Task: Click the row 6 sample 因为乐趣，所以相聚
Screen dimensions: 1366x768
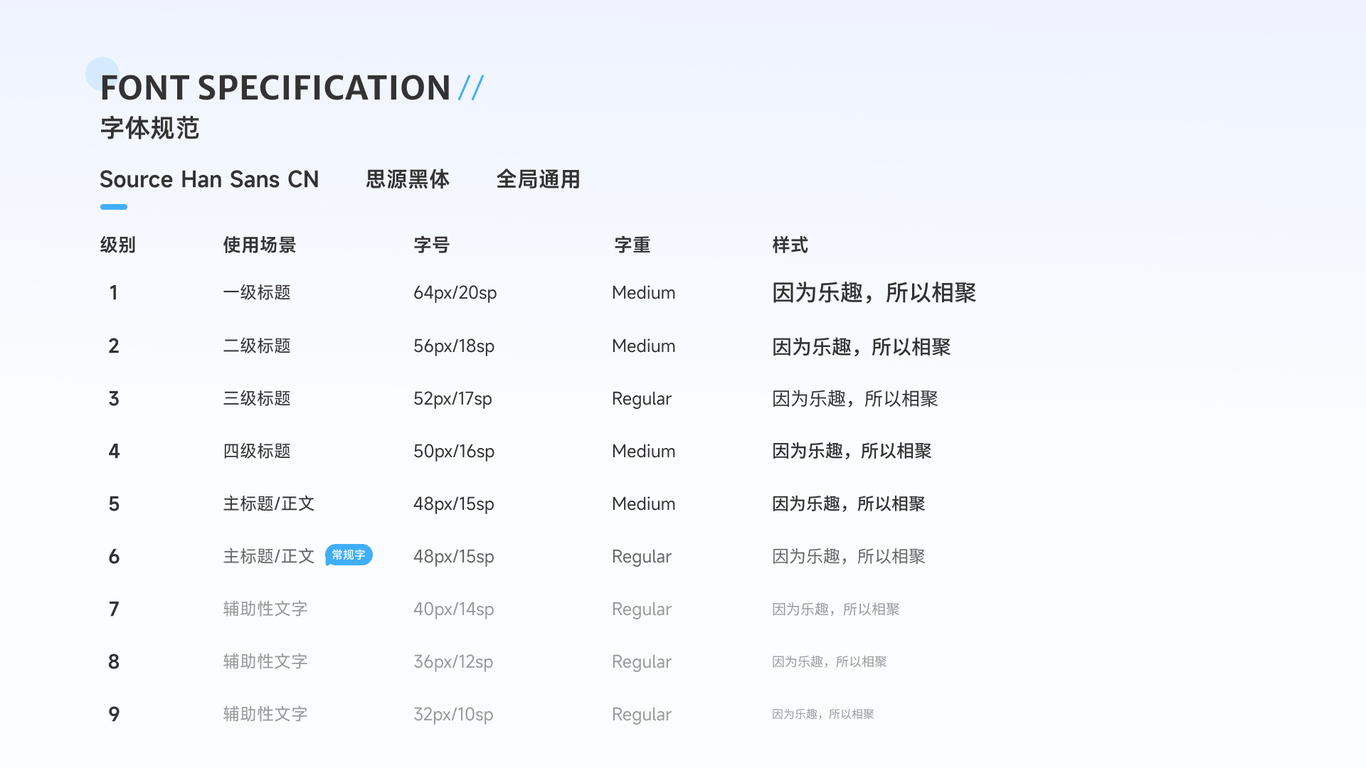Action: click(849, 557)
